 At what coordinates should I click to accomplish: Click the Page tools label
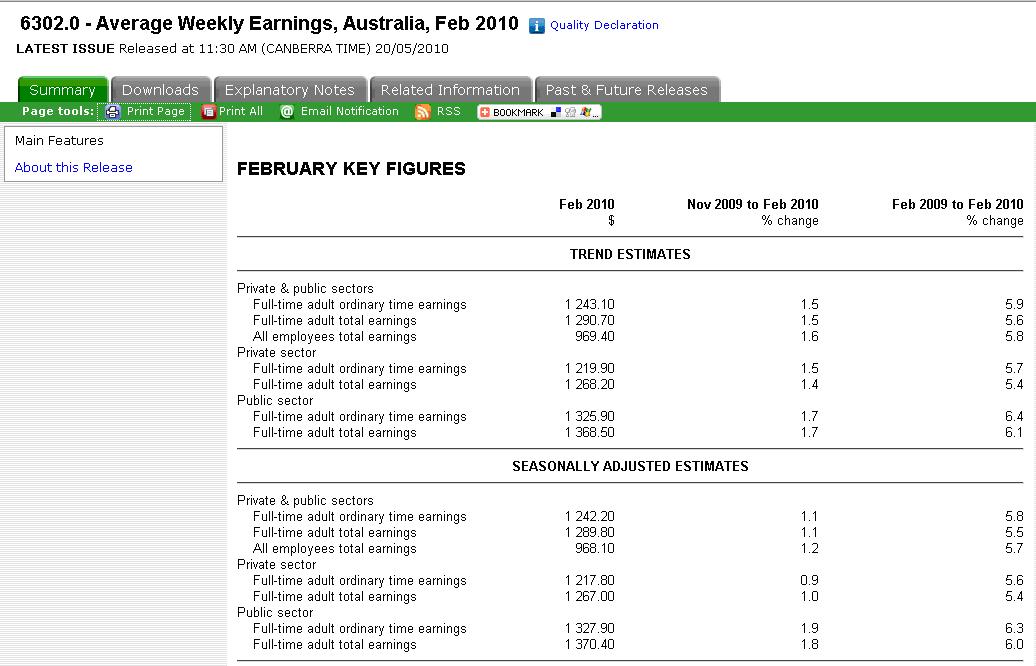[x=58, y=111]
